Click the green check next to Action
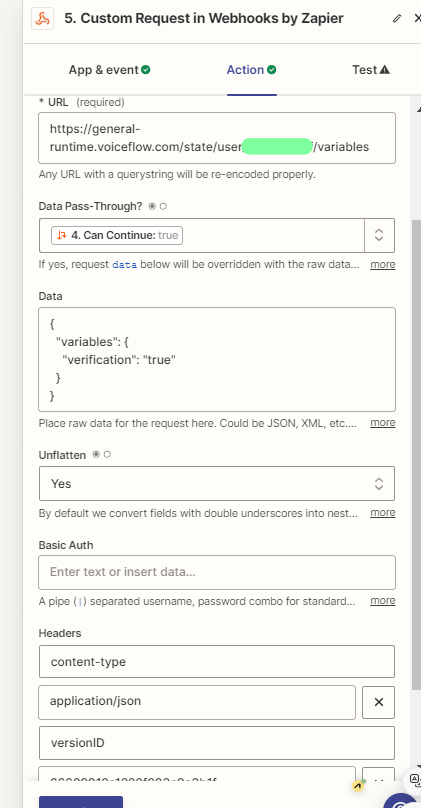Image resolution: width=421 pixels, height=808 pixels. pos(272,70)
